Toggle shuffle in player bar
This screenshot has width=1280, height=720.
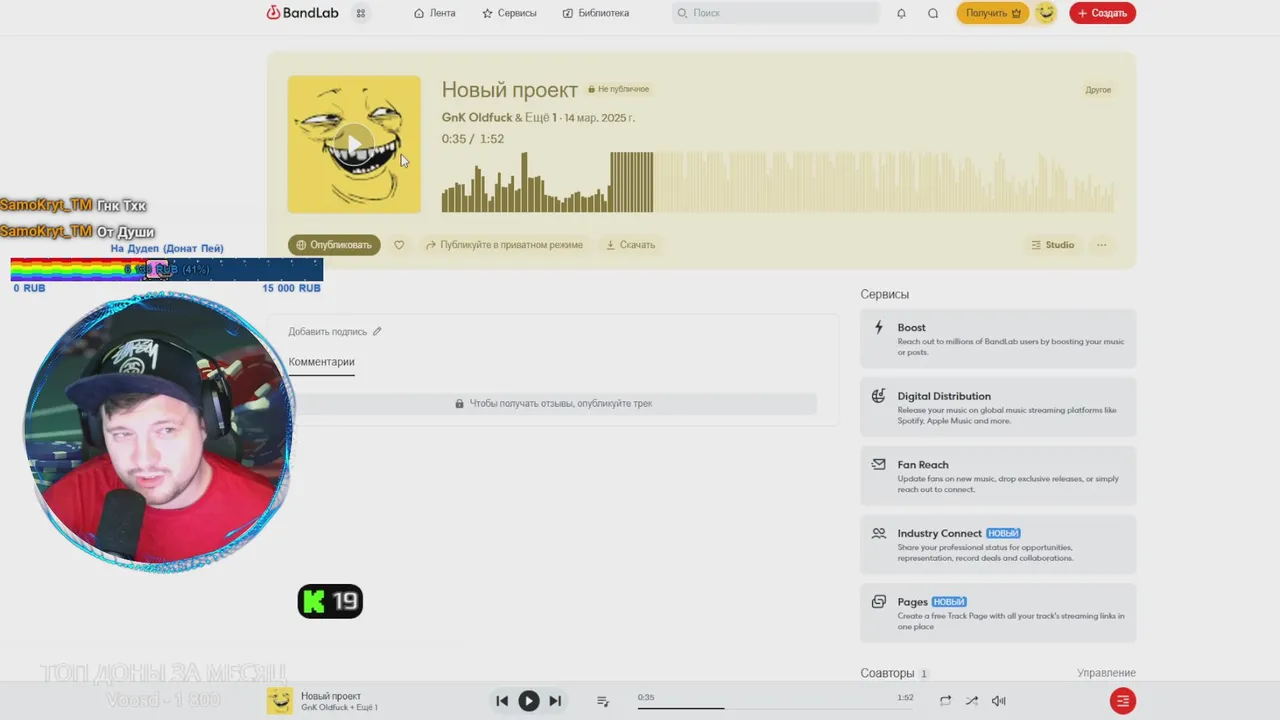click(x=971, y=701)
